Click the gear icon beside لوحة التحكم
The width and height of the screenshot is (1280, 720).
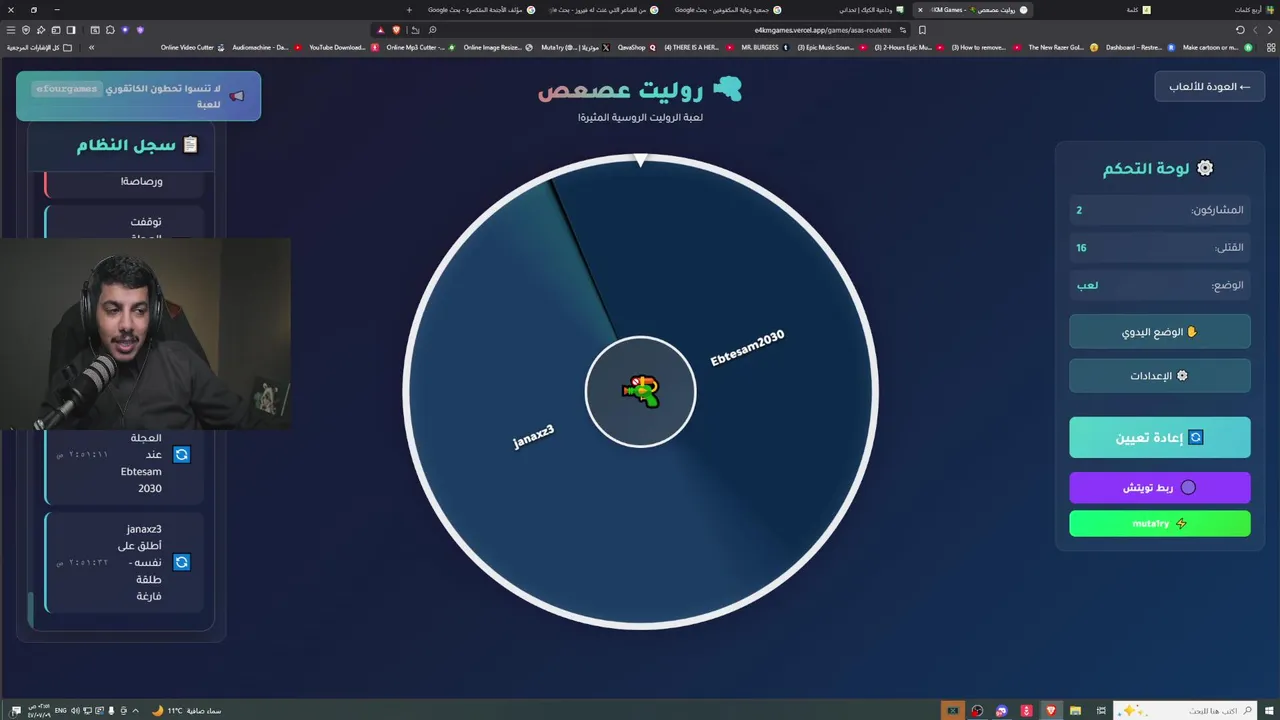pyautogui.click(x=1205, y=168)
